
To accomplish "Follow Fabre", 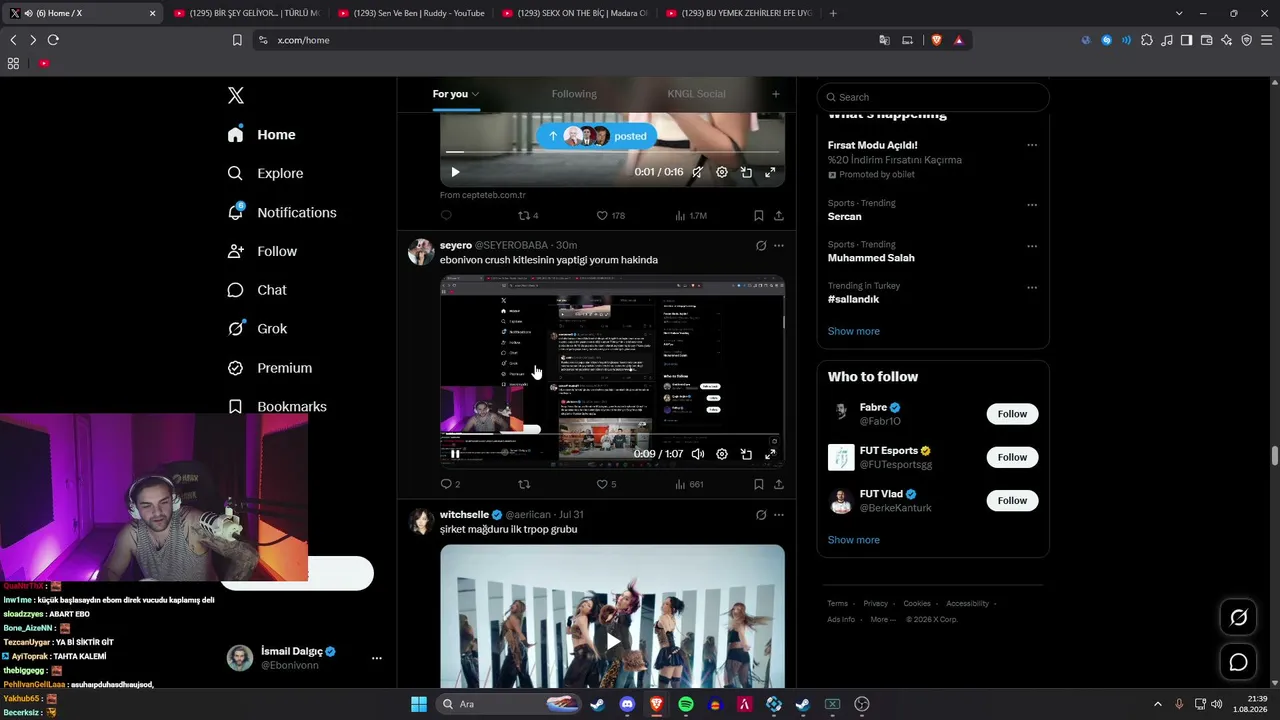I will tap(1012, 414).
